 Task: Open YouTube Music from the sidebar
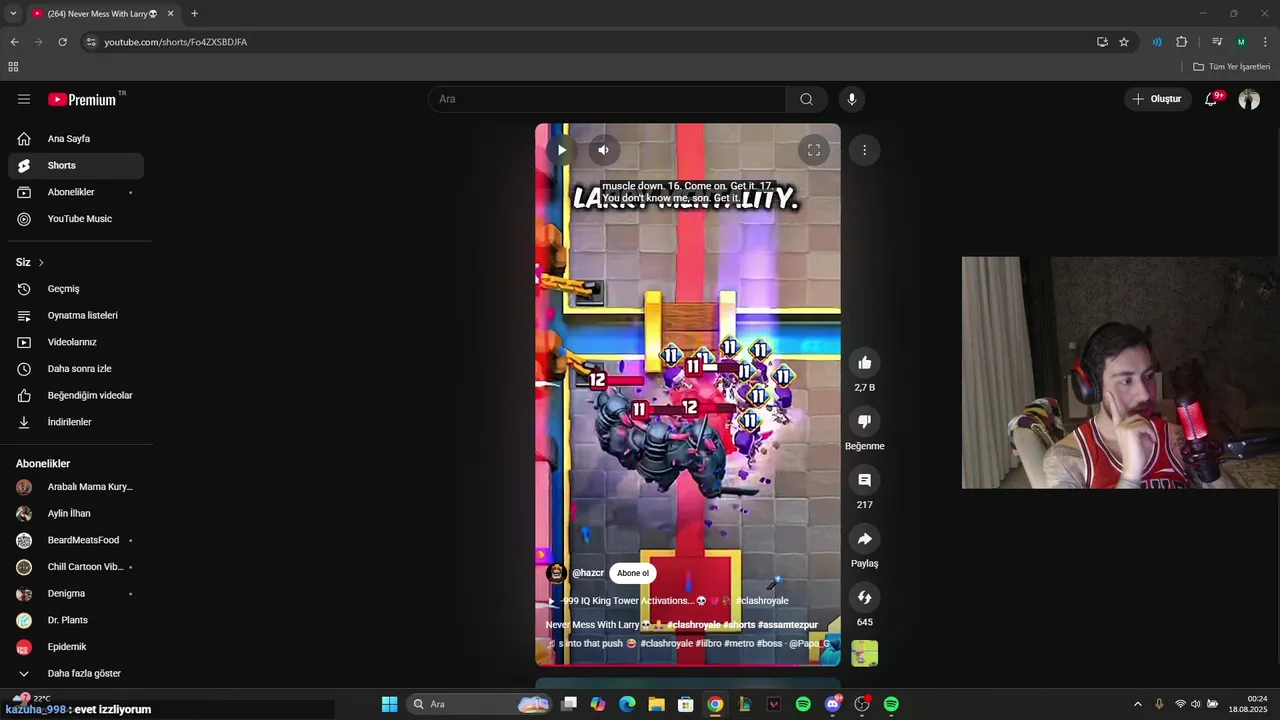[76, 219]
